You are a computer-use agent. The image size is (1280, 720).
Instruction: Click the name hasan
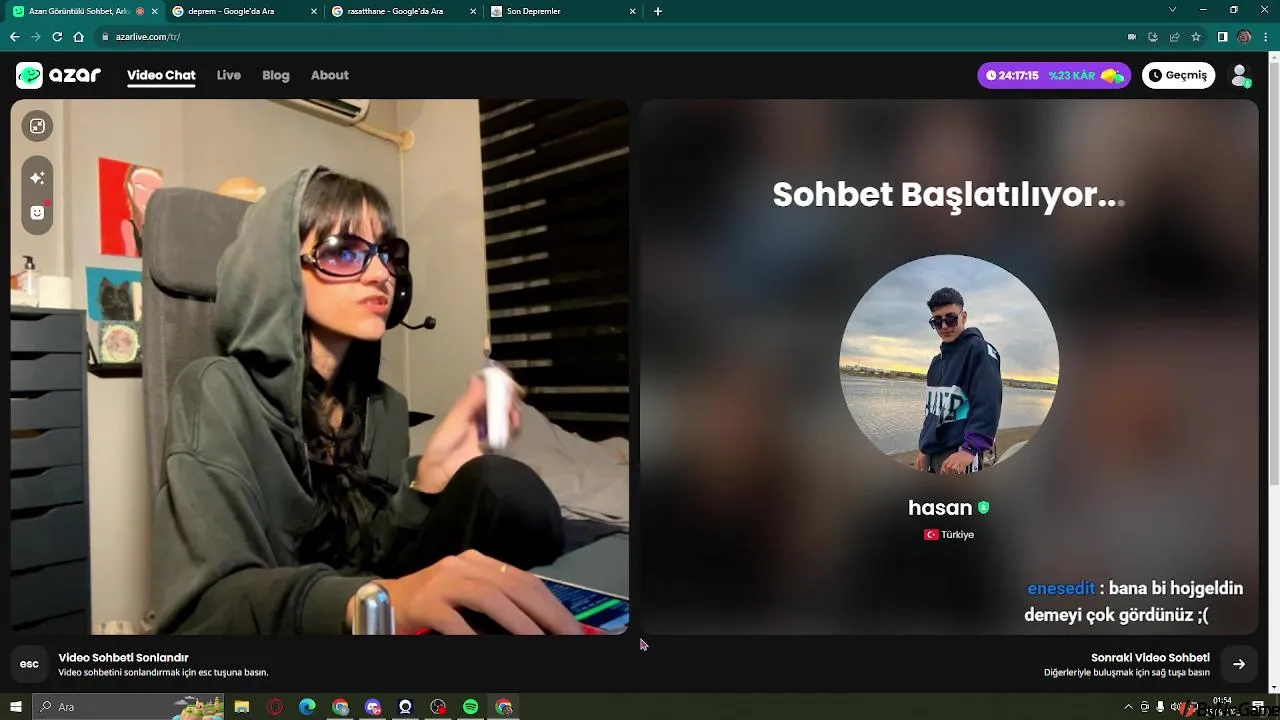[x=940, y=508]
